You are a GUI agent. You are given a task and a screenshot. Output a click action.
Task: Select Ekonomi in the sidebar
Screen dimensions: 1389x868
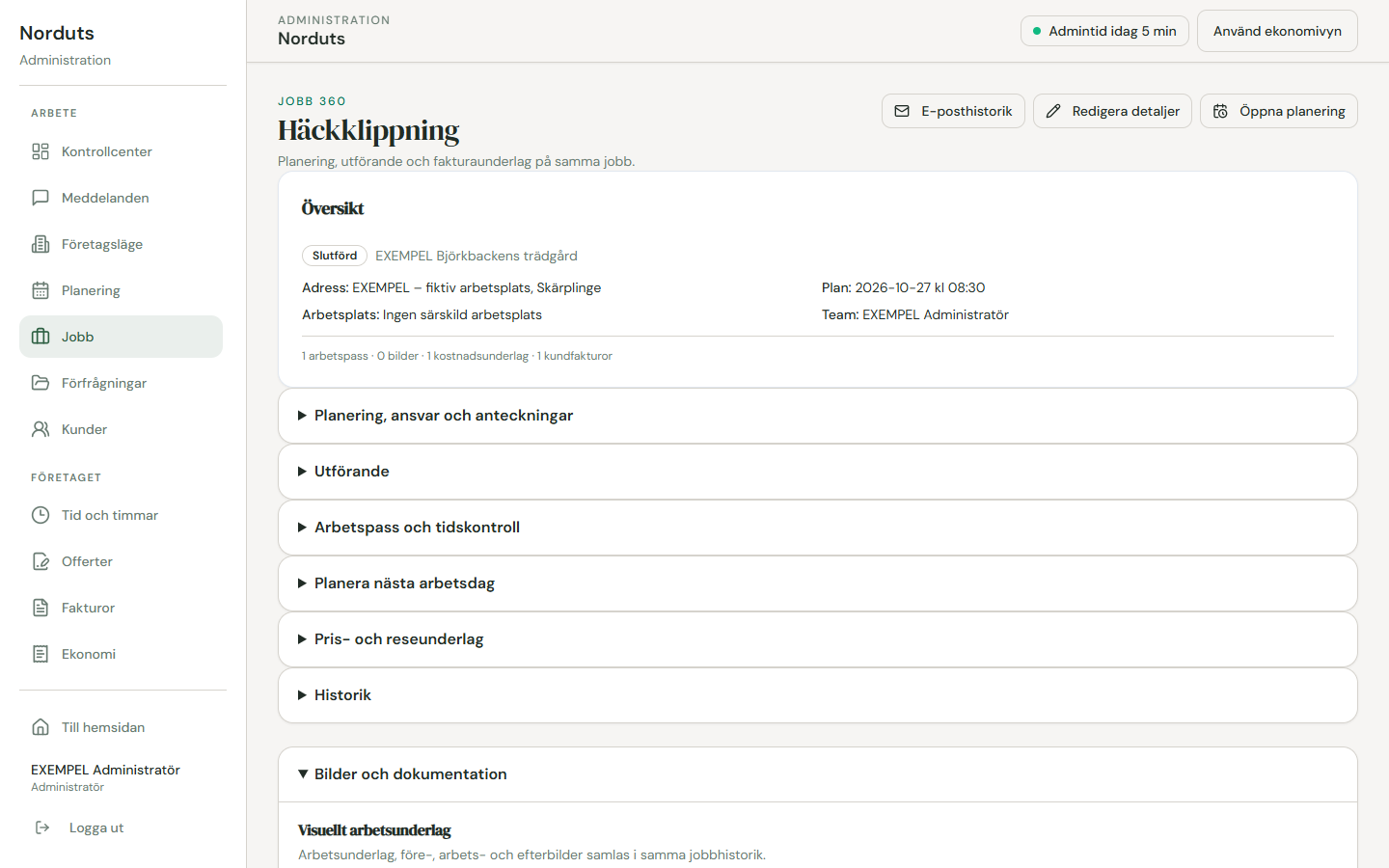tap(121, 654)
